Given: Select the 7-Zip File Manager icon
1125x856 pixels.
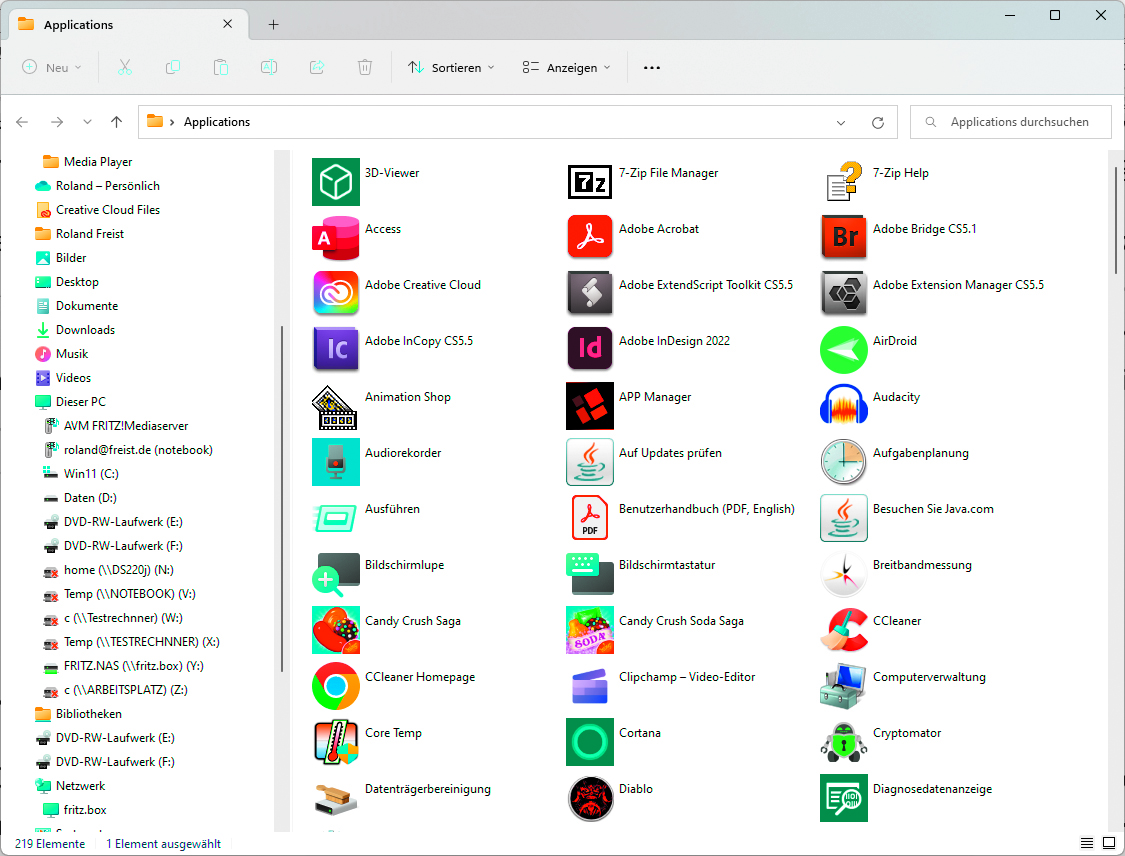Looking at the screenshot, I should tap(590, 182).
